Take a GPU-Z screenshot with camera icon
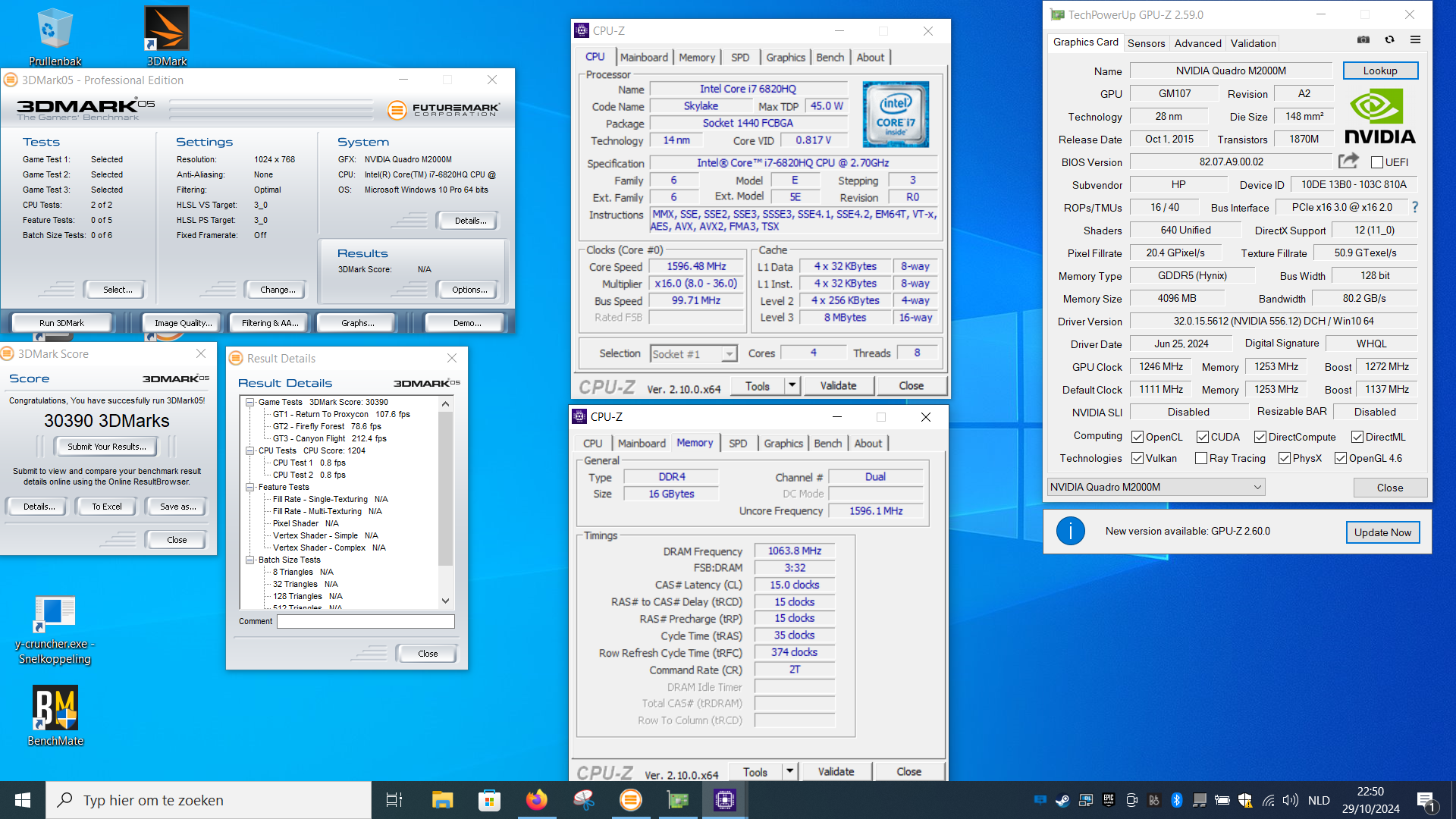 coord(1363,39)
